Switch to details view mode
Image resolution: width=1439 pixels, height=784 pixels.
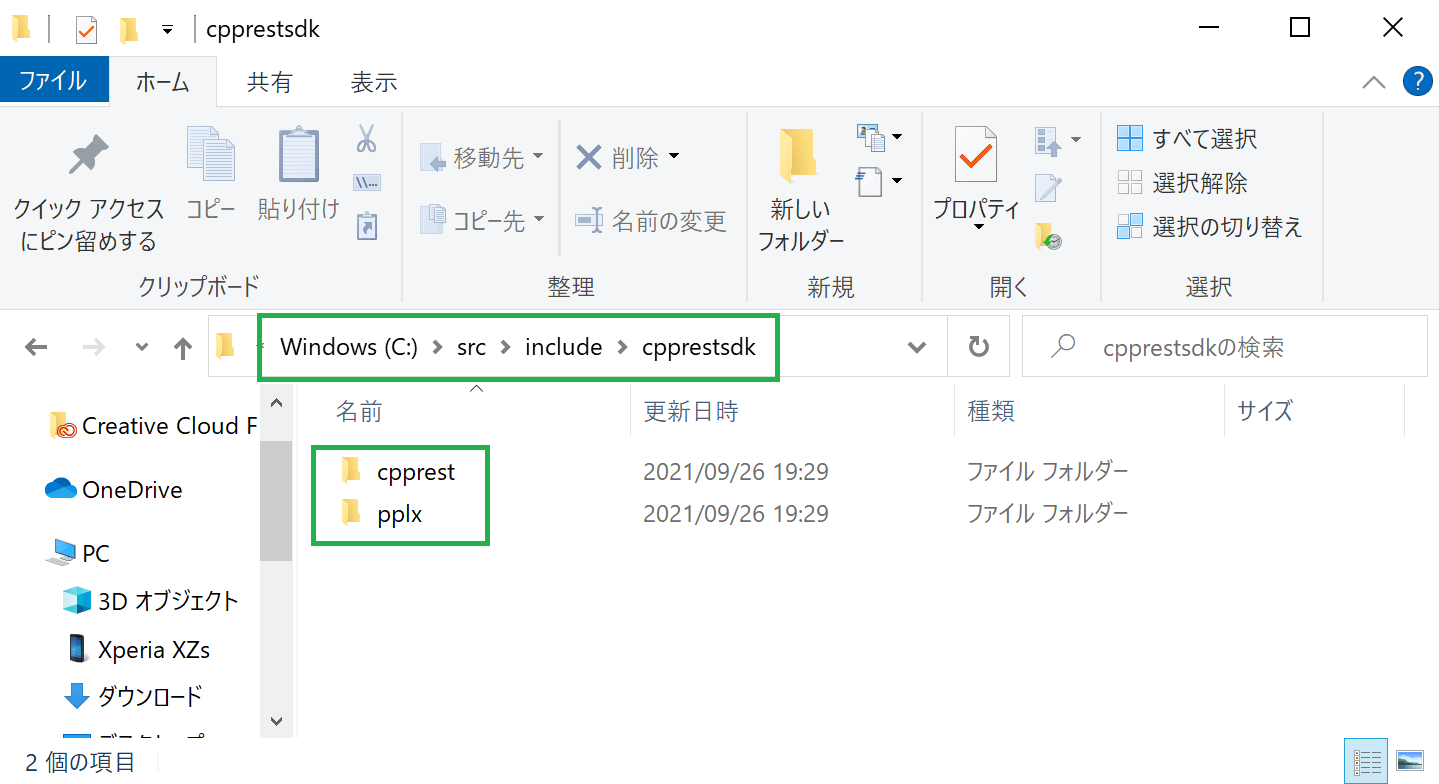point(1366,760)
